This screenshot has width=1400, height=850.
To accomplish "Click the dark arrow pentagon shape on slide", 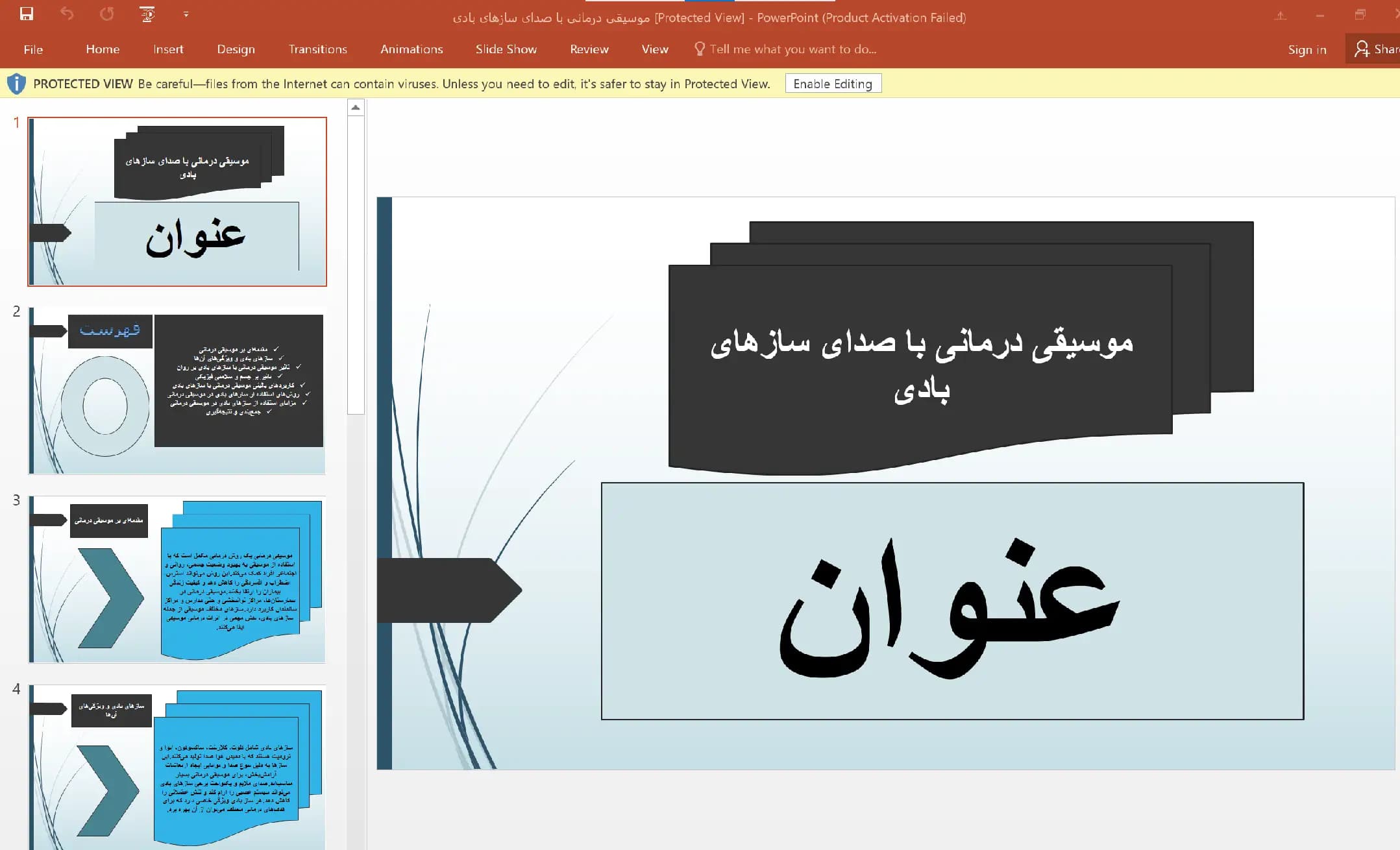I will (449, 590).
